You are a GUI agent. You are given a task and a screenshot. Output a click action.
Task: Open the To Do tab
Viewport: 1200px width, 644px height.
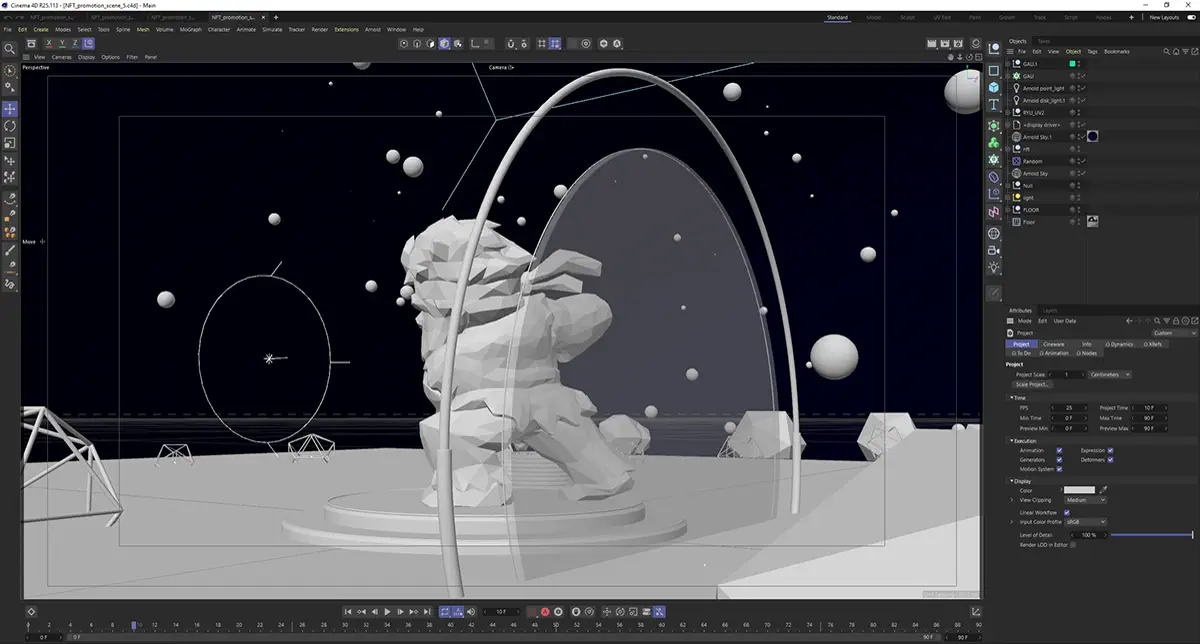pos(1022,353)
